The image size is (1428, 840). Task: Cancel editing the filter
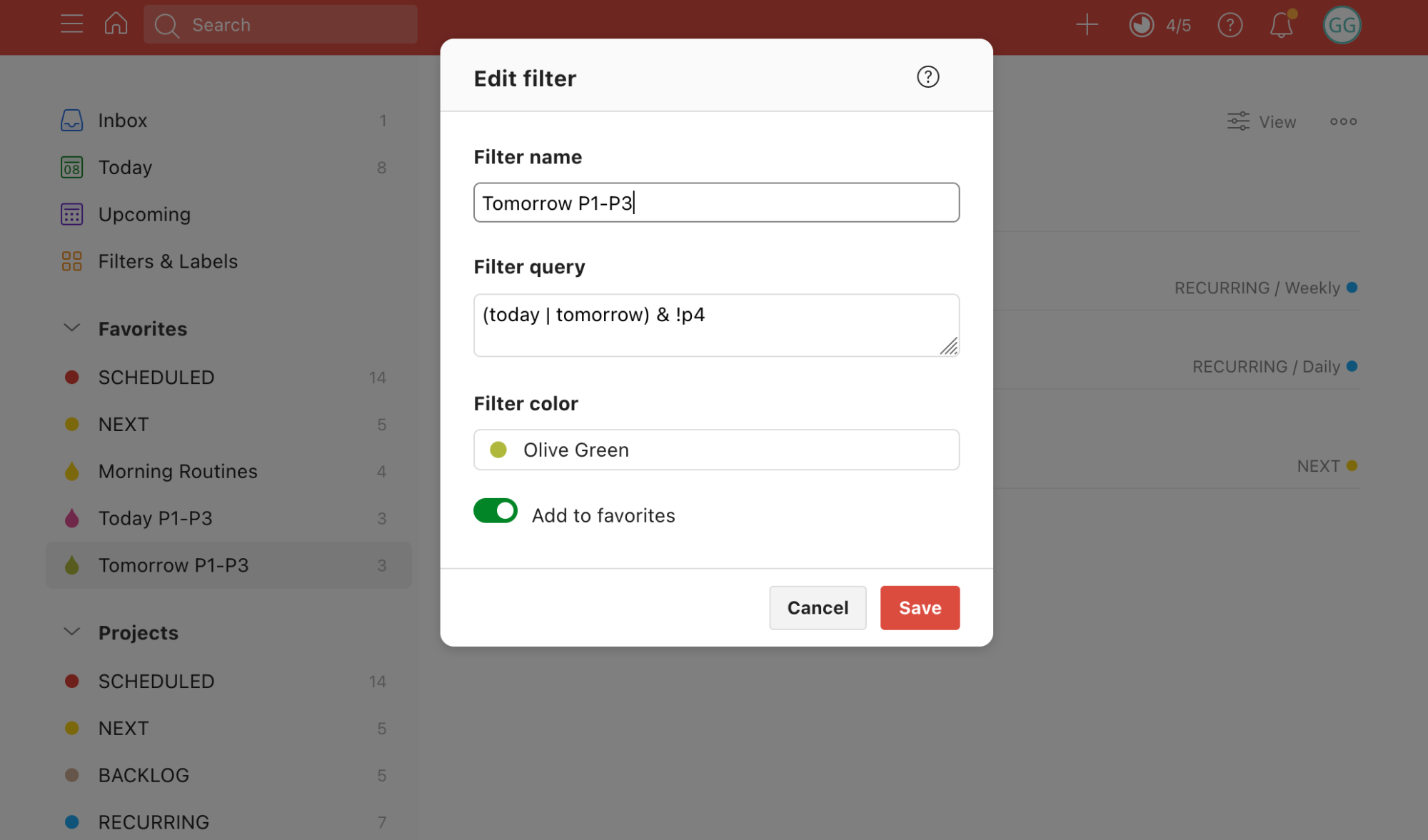click(x=817, y=607)
